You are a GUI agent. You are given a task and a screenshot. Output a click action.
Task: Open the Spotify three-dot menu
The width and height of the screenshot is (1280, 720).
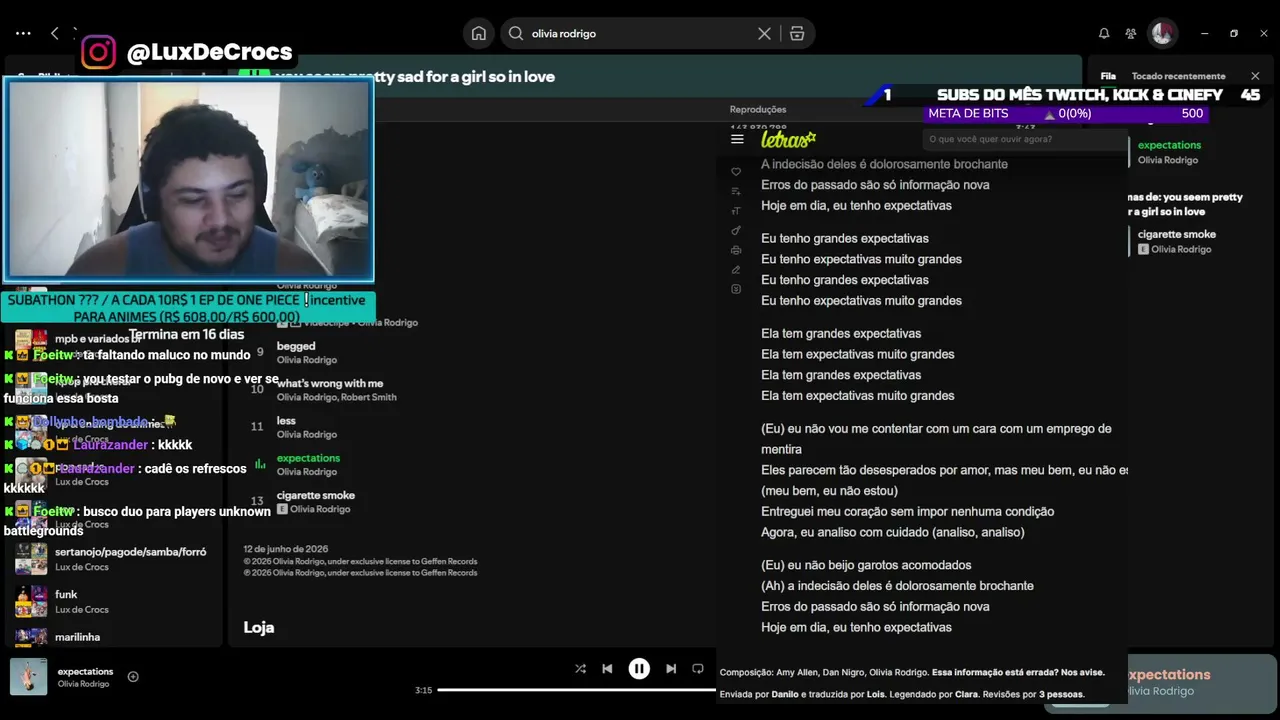[x=23, y=33]
